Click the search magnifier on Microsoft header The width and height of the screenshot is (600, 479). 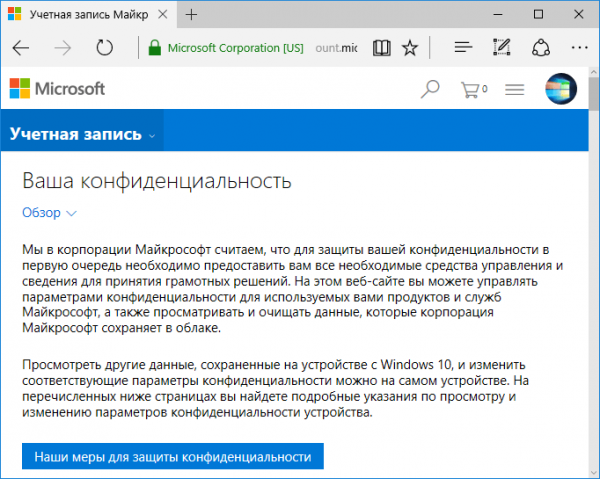point(430,89)
